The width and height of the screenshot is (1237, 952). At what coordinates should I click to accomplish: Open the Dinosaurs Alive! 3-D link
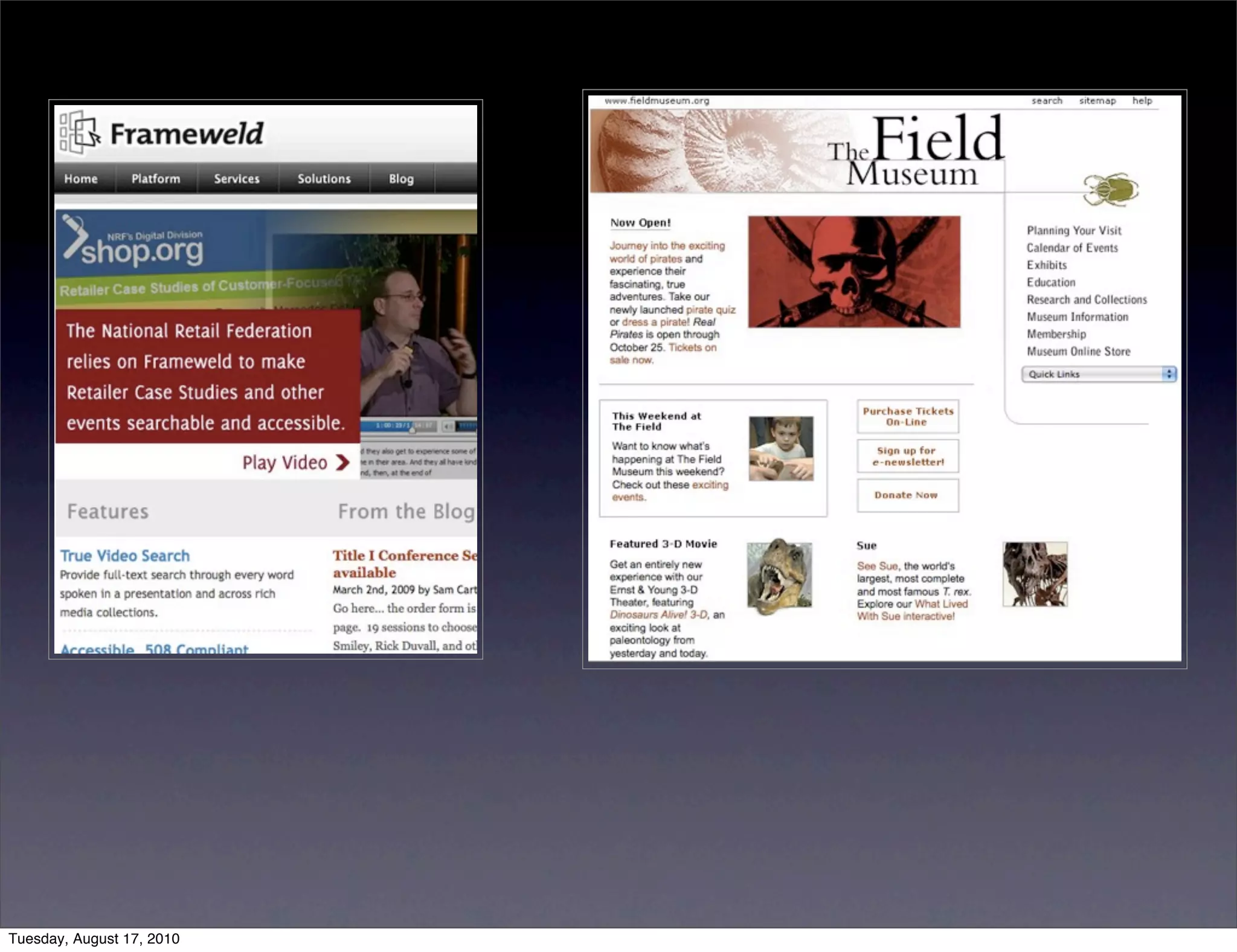tap(658, 615)
